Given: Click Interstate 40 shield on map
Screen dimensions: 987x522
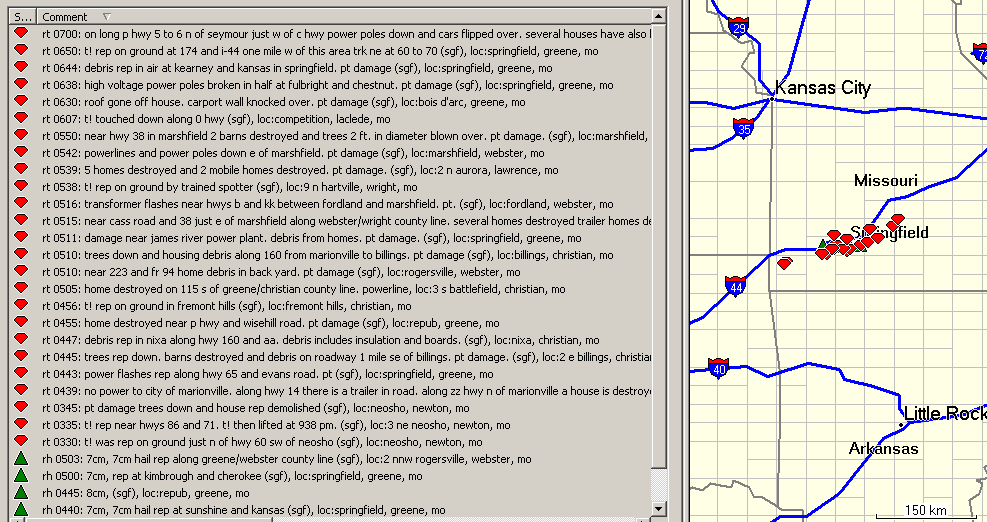Looking at the screenshot, I should [x=717, y=368].
